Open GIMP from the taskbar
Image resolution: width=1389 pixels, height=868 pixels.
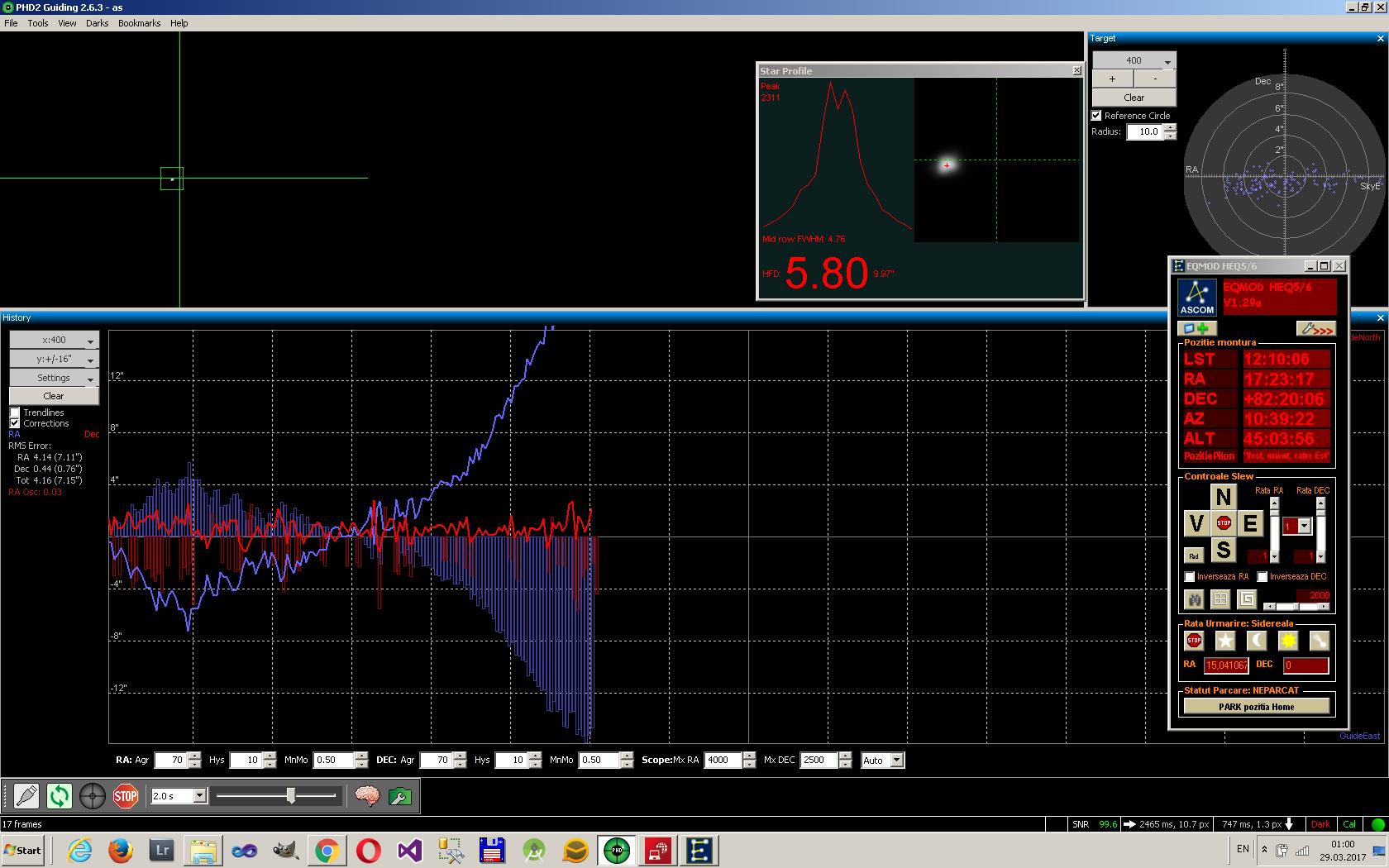coord(285,850)
